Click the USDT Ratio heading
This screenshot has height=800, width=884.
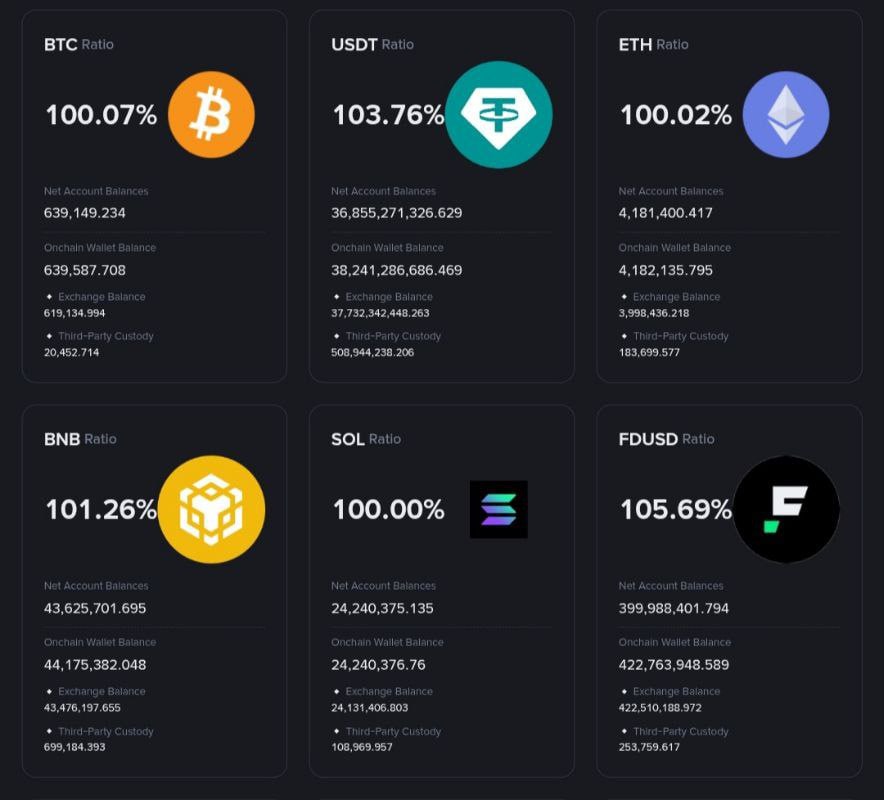tap(372, 44)
